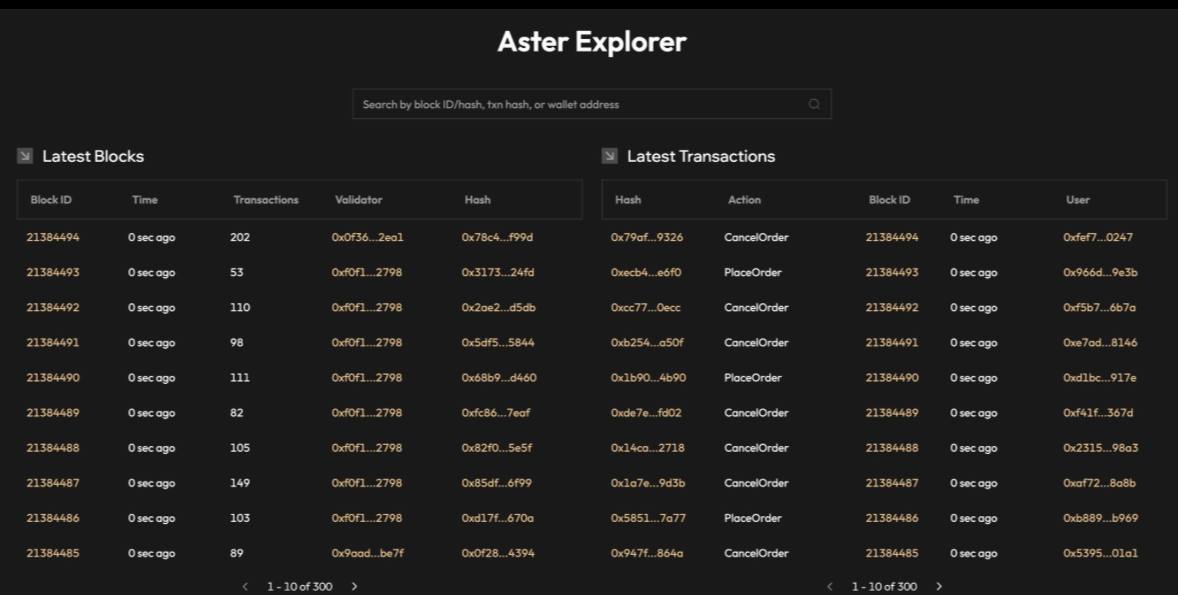Open block hash 0x68b9...d460
Image resolution: width=1178 pixels, height=595 pixels.
pyautogui.click(x=499, y=377)
